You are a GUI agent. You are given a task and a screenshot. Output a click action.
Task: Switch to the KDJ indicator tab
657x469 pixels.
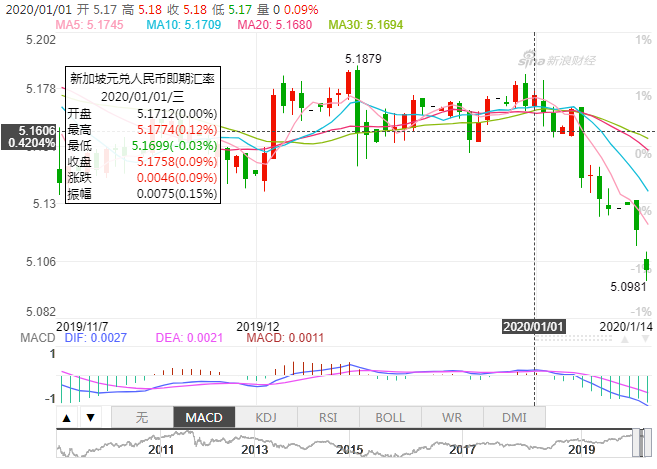[x=266, y=418]
